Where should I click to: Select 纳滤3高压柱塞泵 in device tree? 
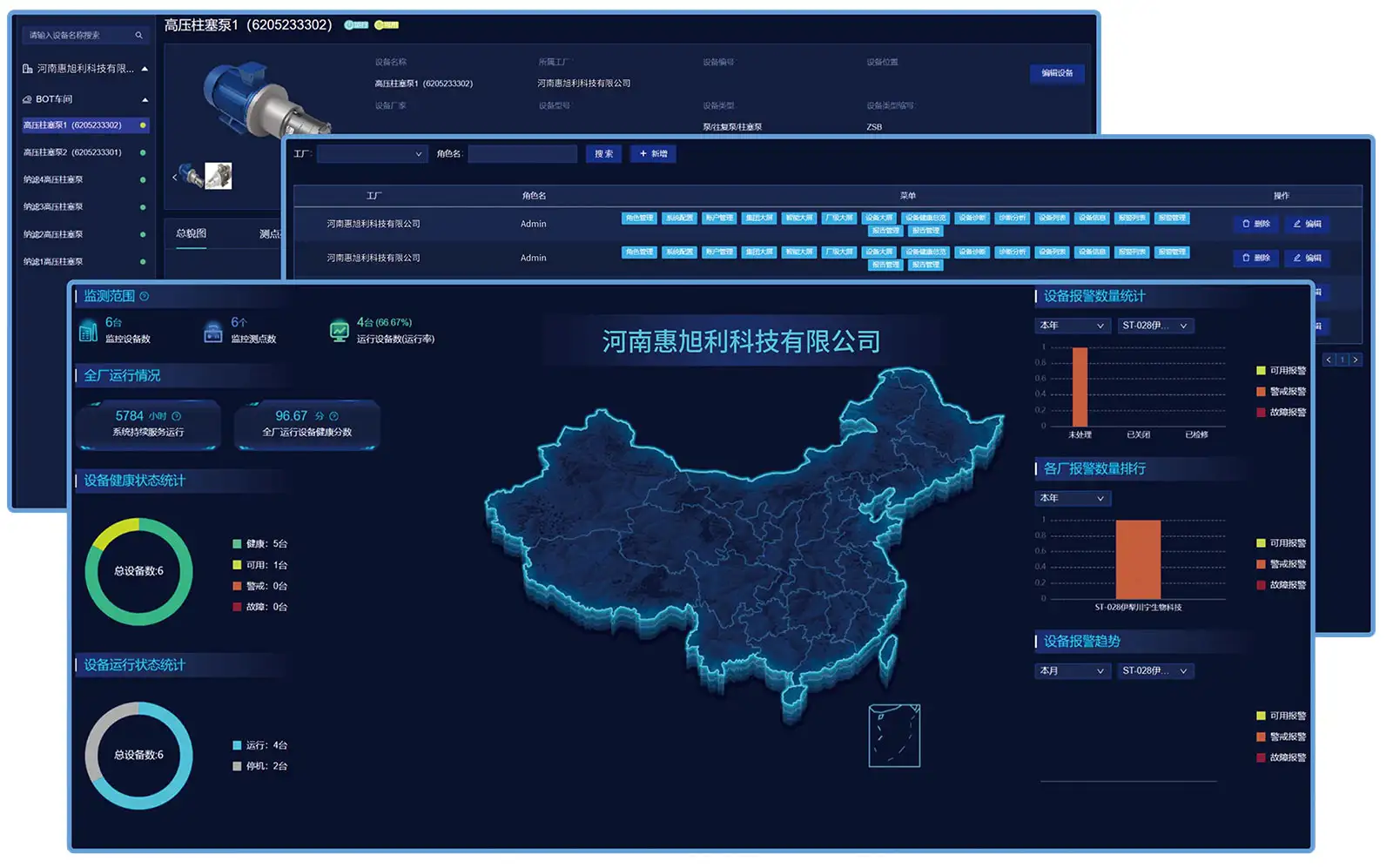click(84, 207)
